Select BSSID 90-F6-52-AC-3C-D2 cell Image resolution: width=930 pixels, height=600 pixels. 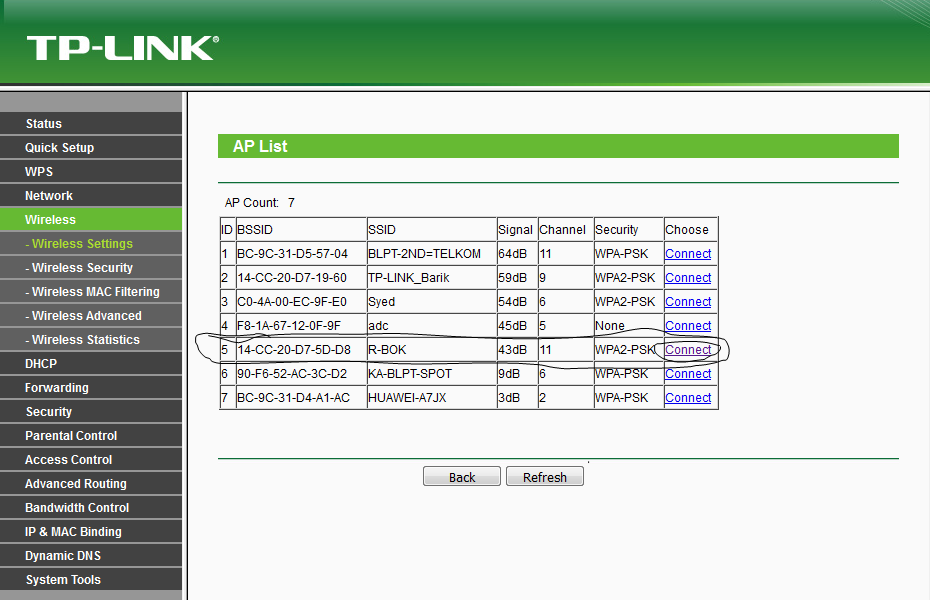pos(301,374)
